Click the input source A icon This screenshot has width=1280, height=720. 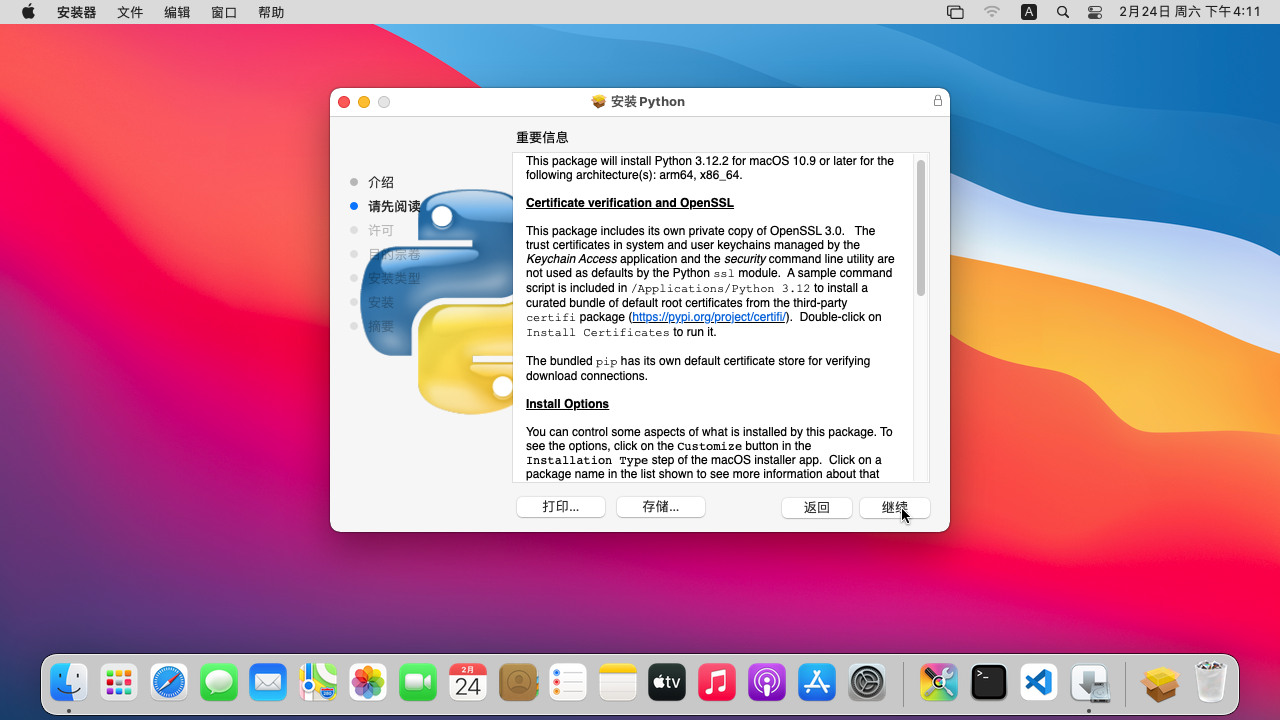coord(1029,12)
